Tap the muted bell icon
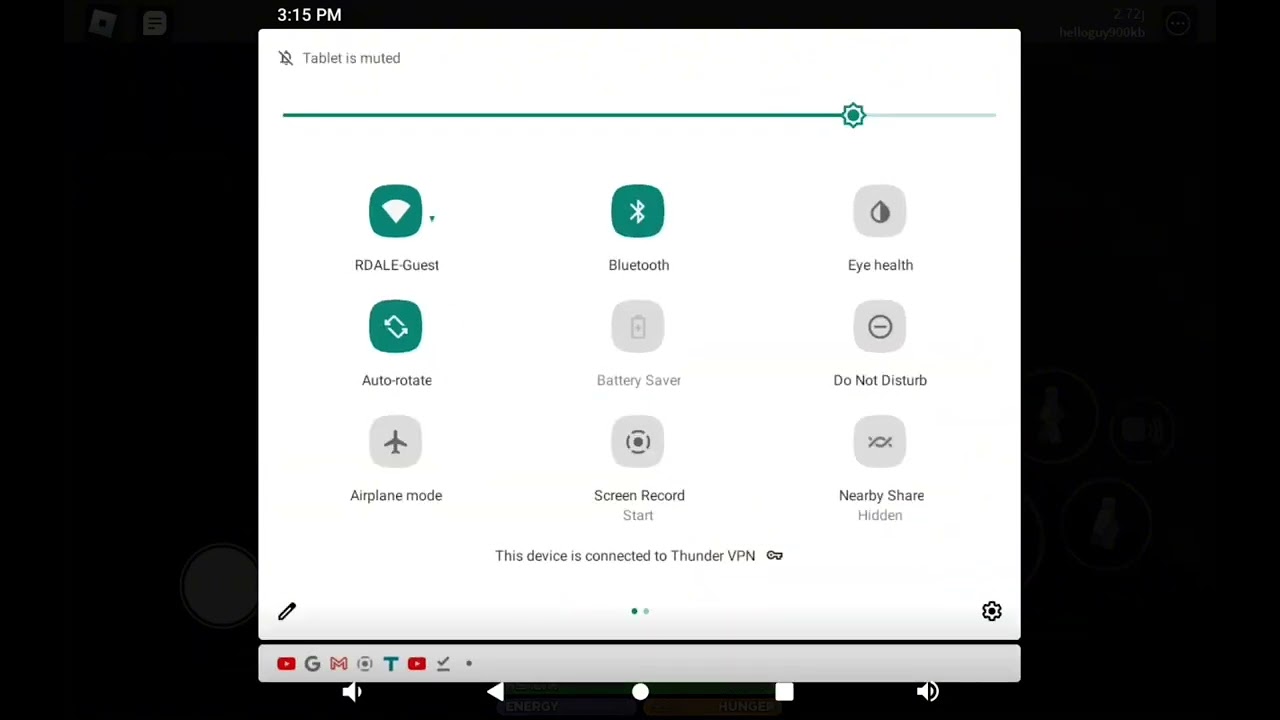Viewport: 1280px width, 720px height. point(286,58)
